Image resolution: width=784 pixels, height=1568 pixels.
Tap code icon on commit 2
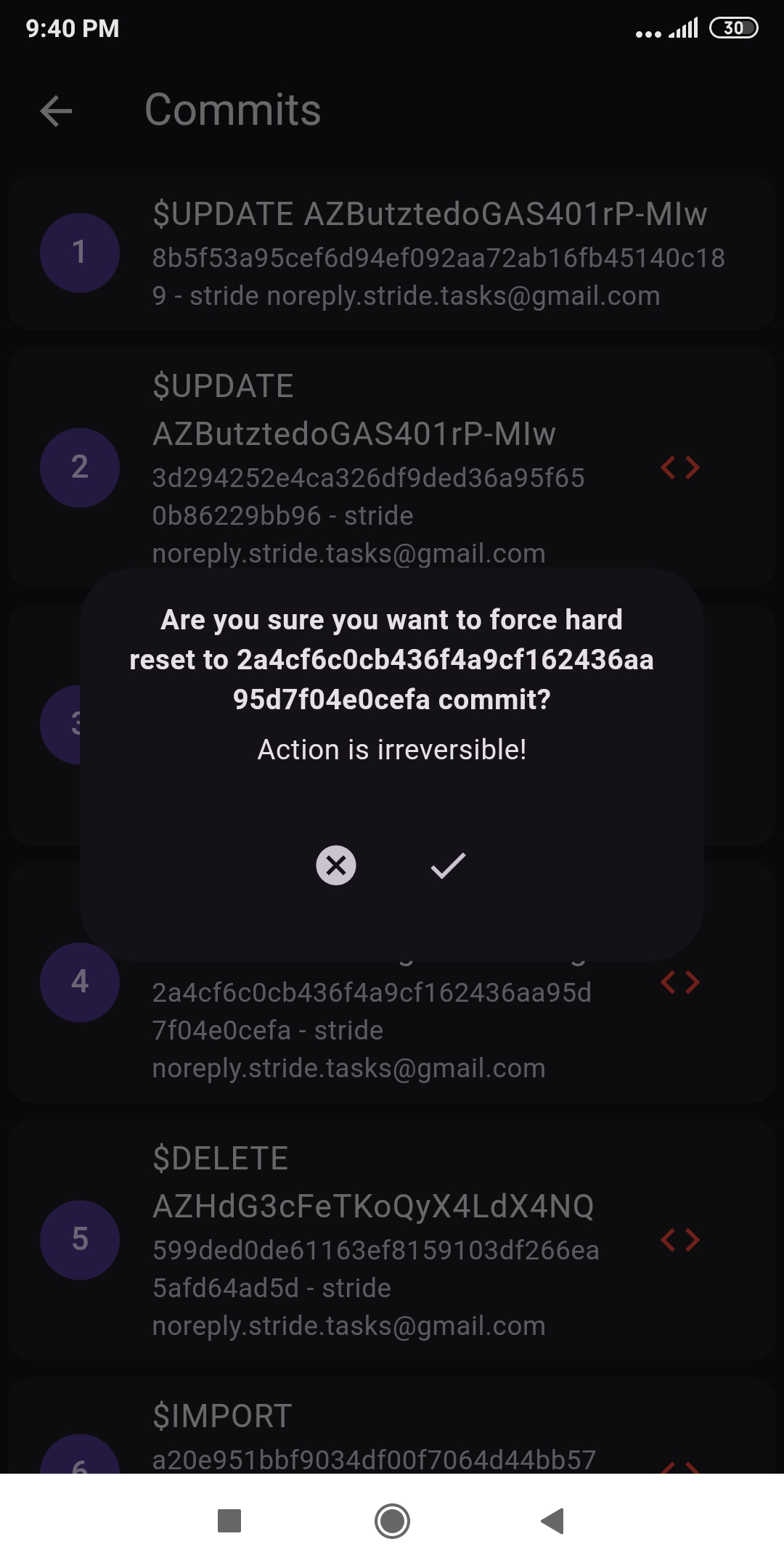(680, 467)
